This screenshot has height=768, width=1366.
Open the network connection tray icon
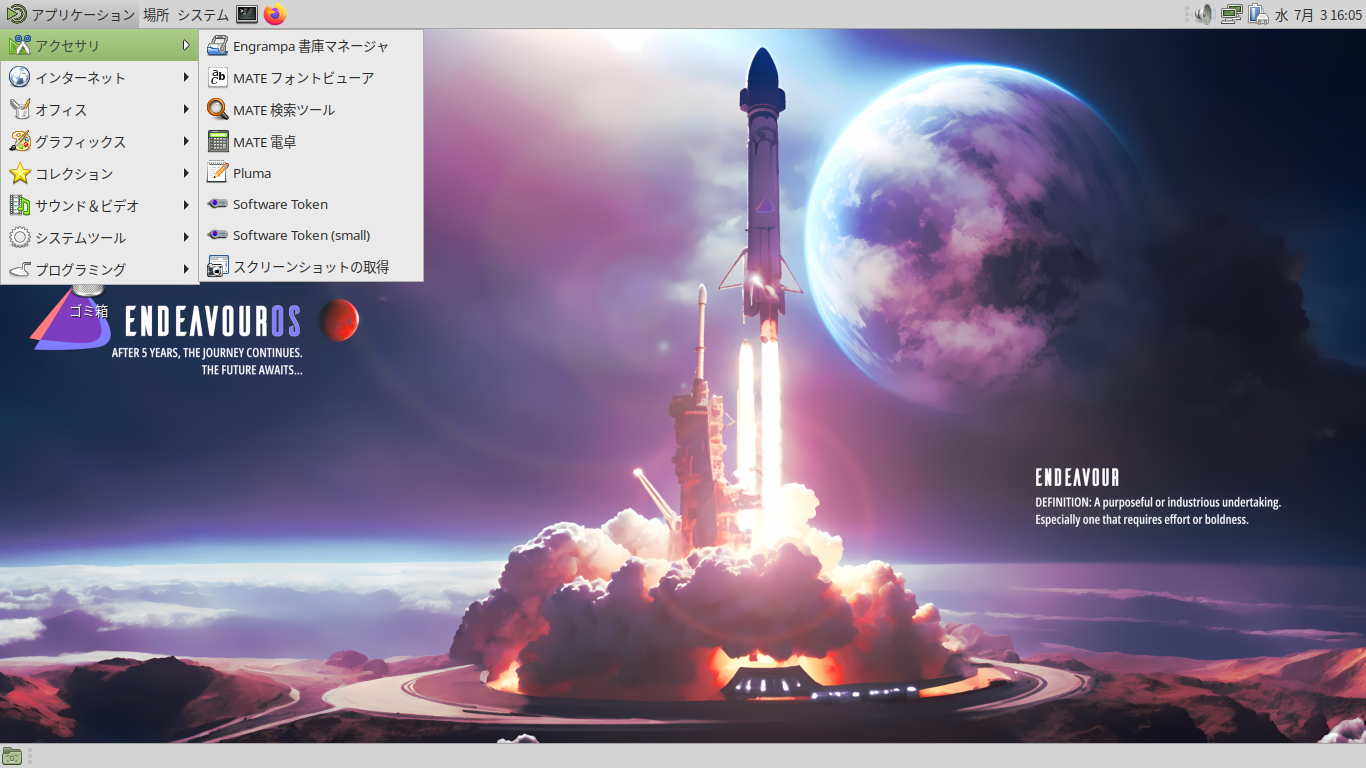1231,14
